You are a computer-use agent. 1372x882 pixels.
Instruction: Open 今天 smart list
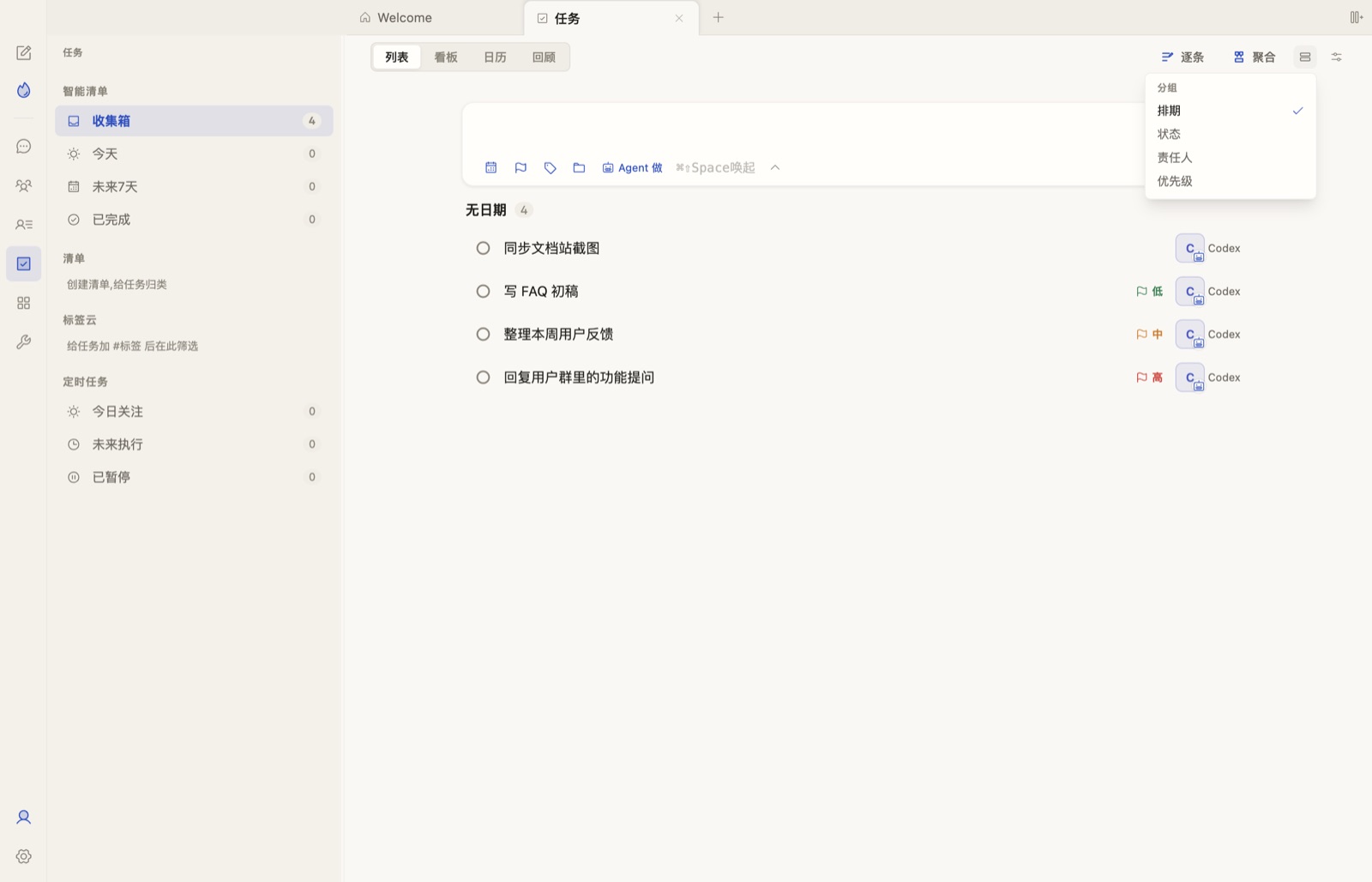point(194,154)
